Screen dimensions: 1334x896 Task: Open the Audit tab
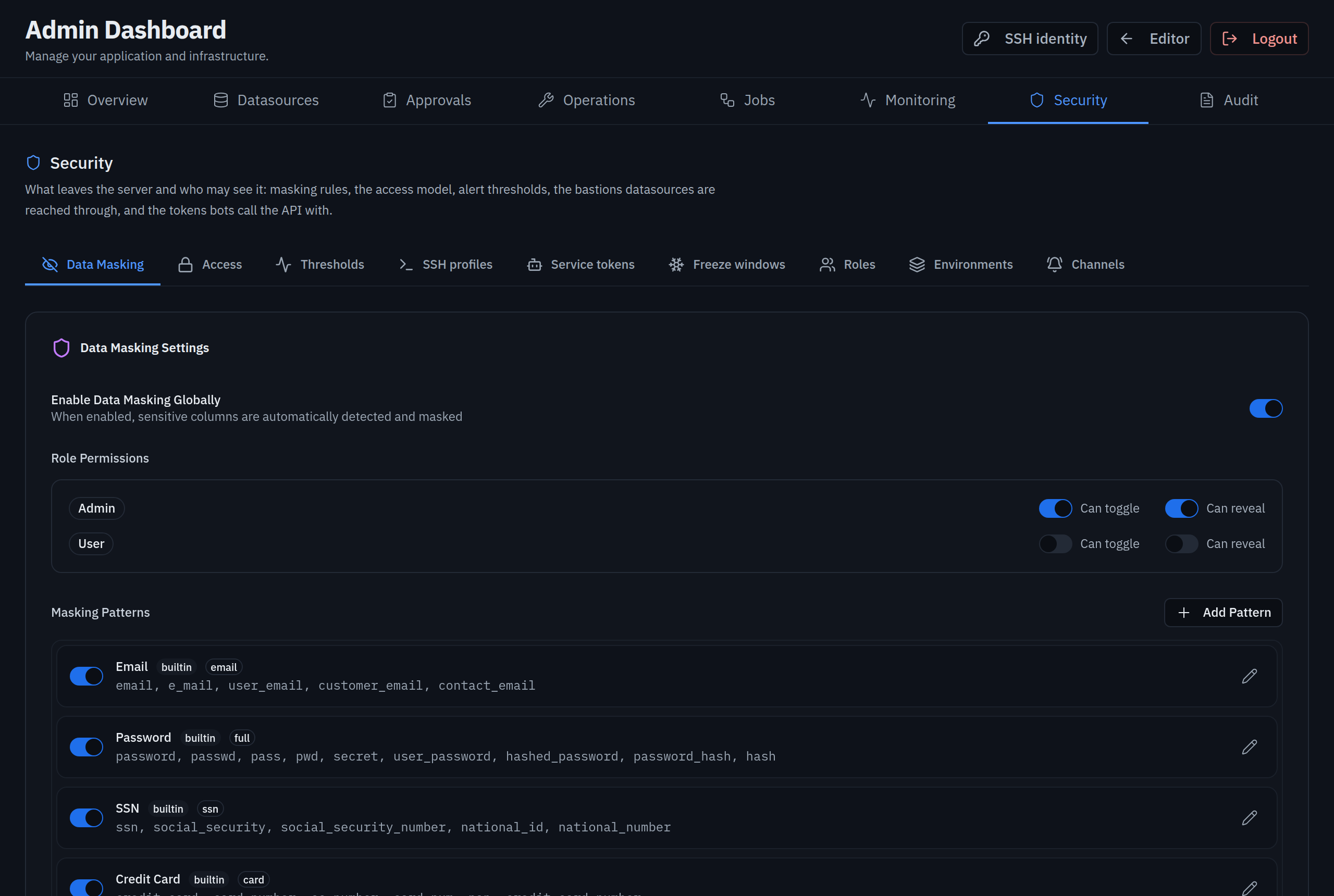click(x=1228, y=100)
